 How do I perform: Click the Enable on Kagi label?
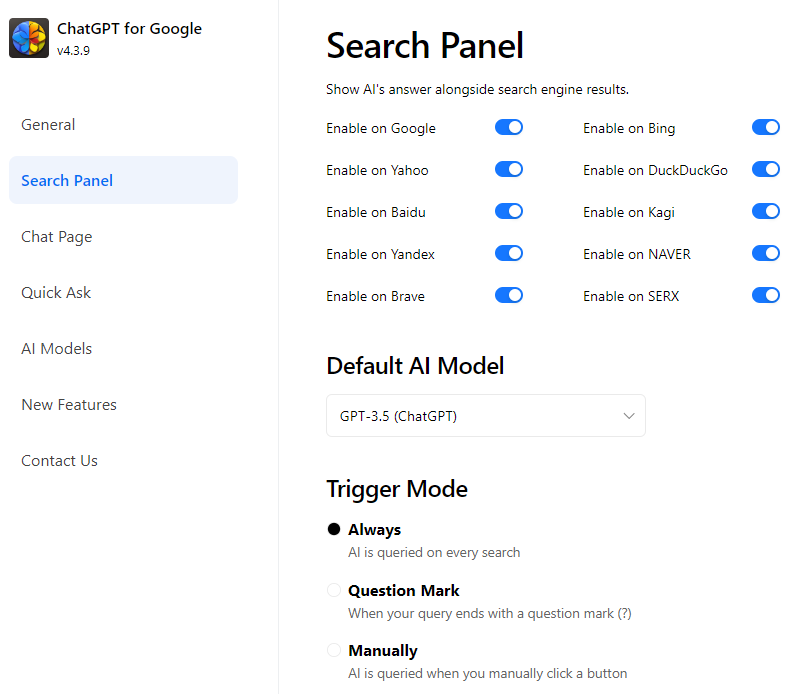point(629,213)
